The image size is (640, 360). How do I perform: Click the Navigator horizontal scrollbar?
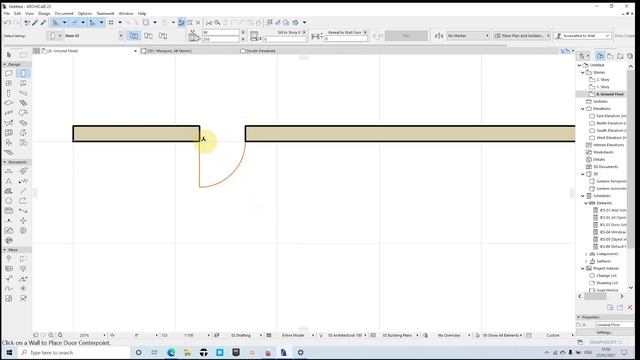point(596,296)
